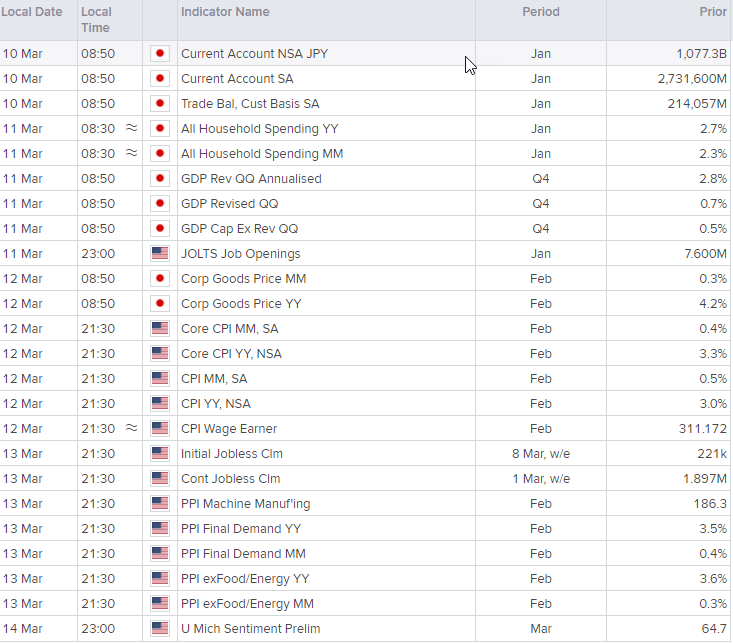This screenshot has width=733, height=643.
Task: Select CPI MM, SA indicator name
Action: point(214,379)
